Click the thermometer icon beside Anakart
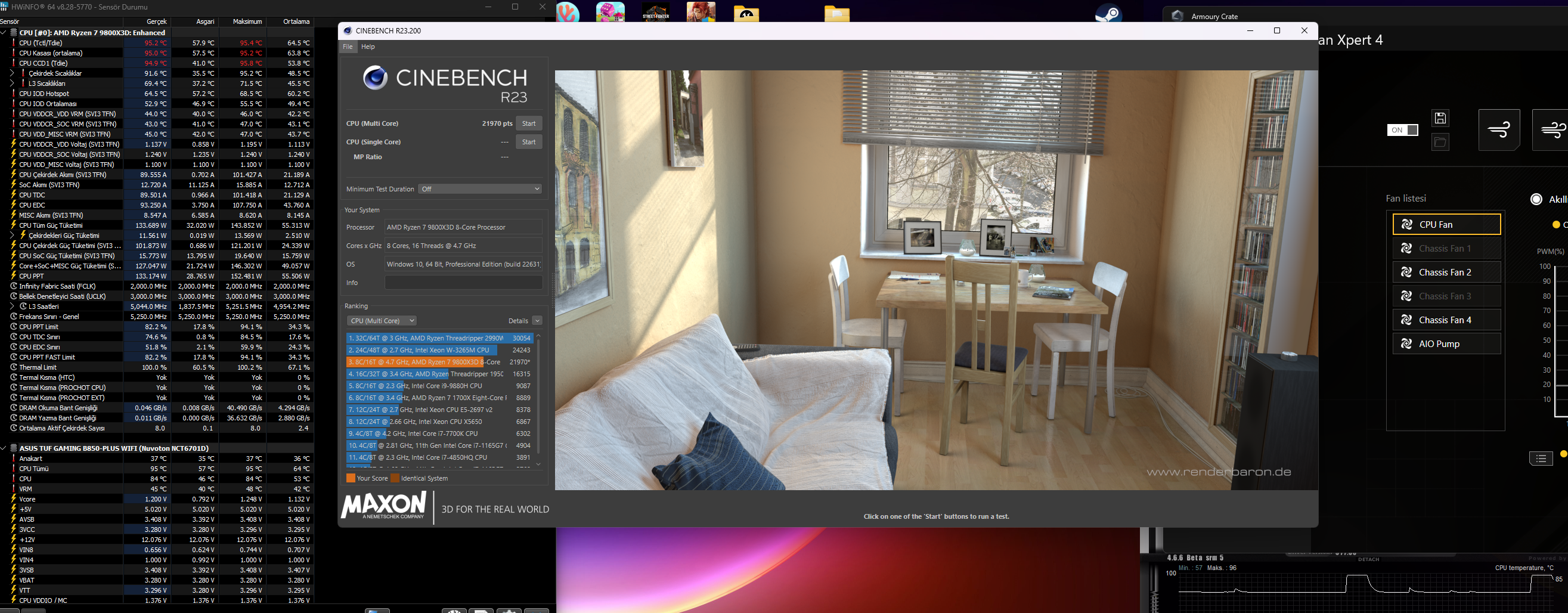Viewport: 1568px width, 613px height. [13, 459]
